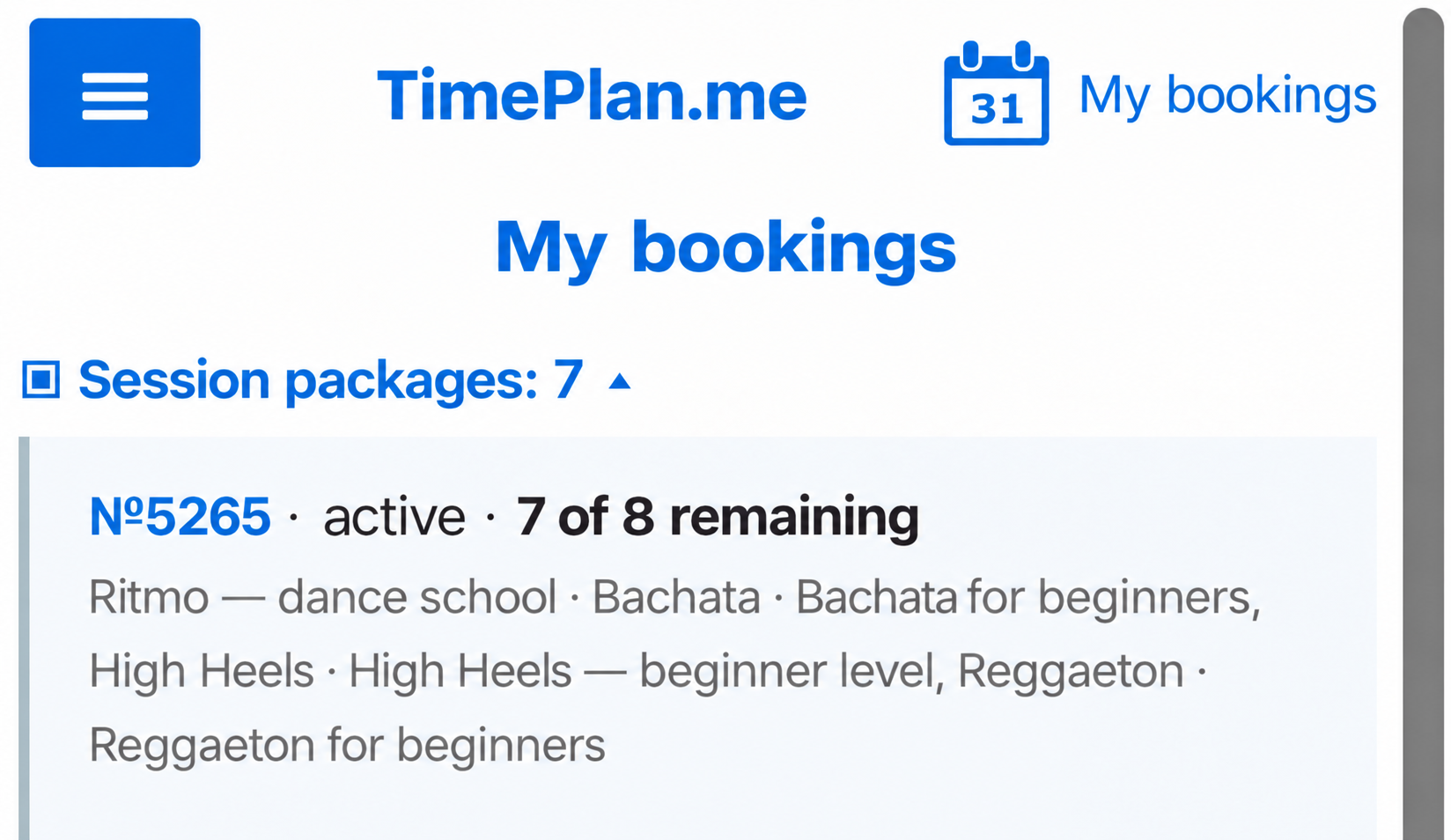This screenshot has width=1451, height=840.
Task: Click the first High Heels category label
Action: 201,671
